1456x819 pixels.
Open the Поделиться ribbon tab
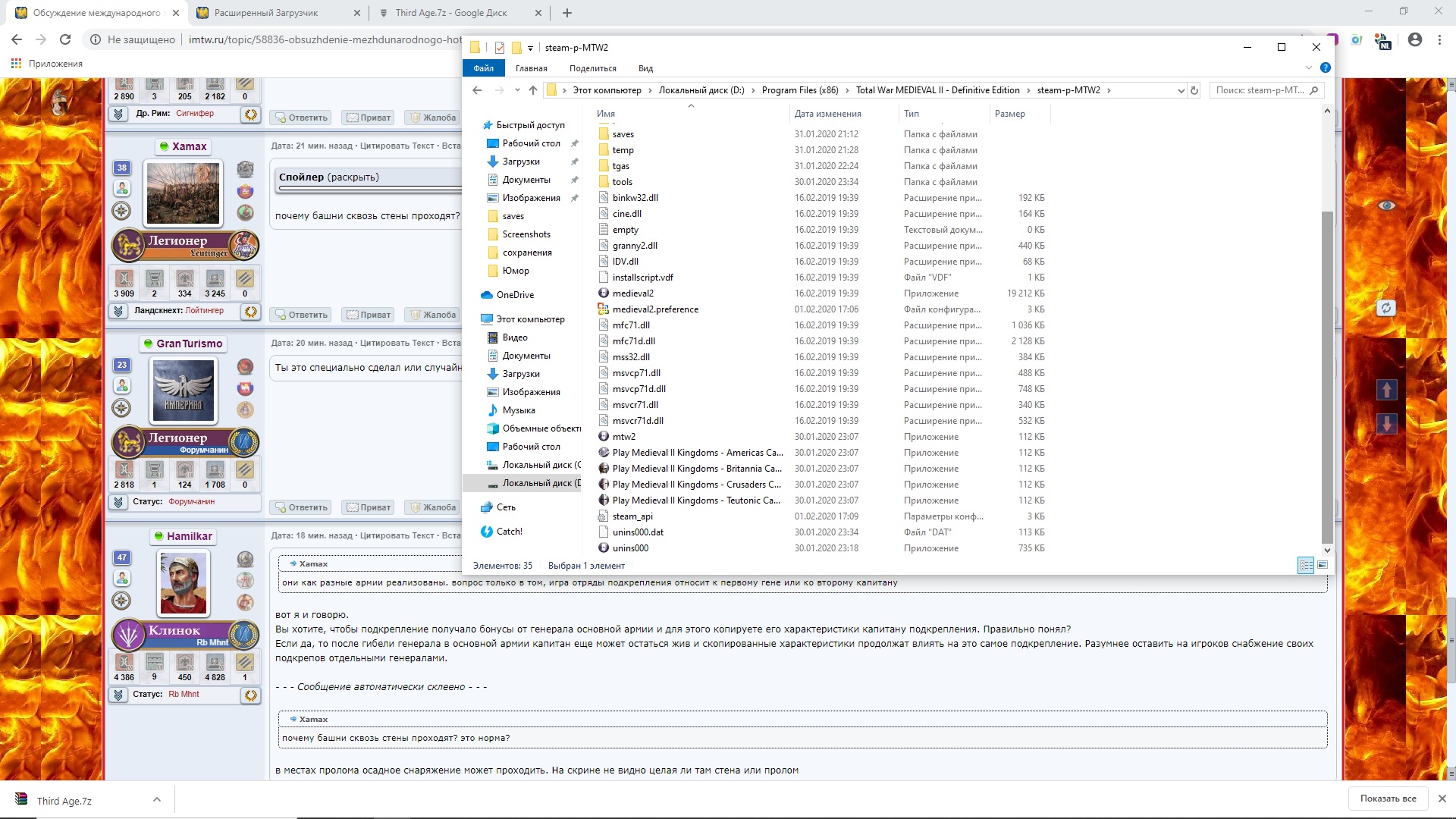point(593,68)
